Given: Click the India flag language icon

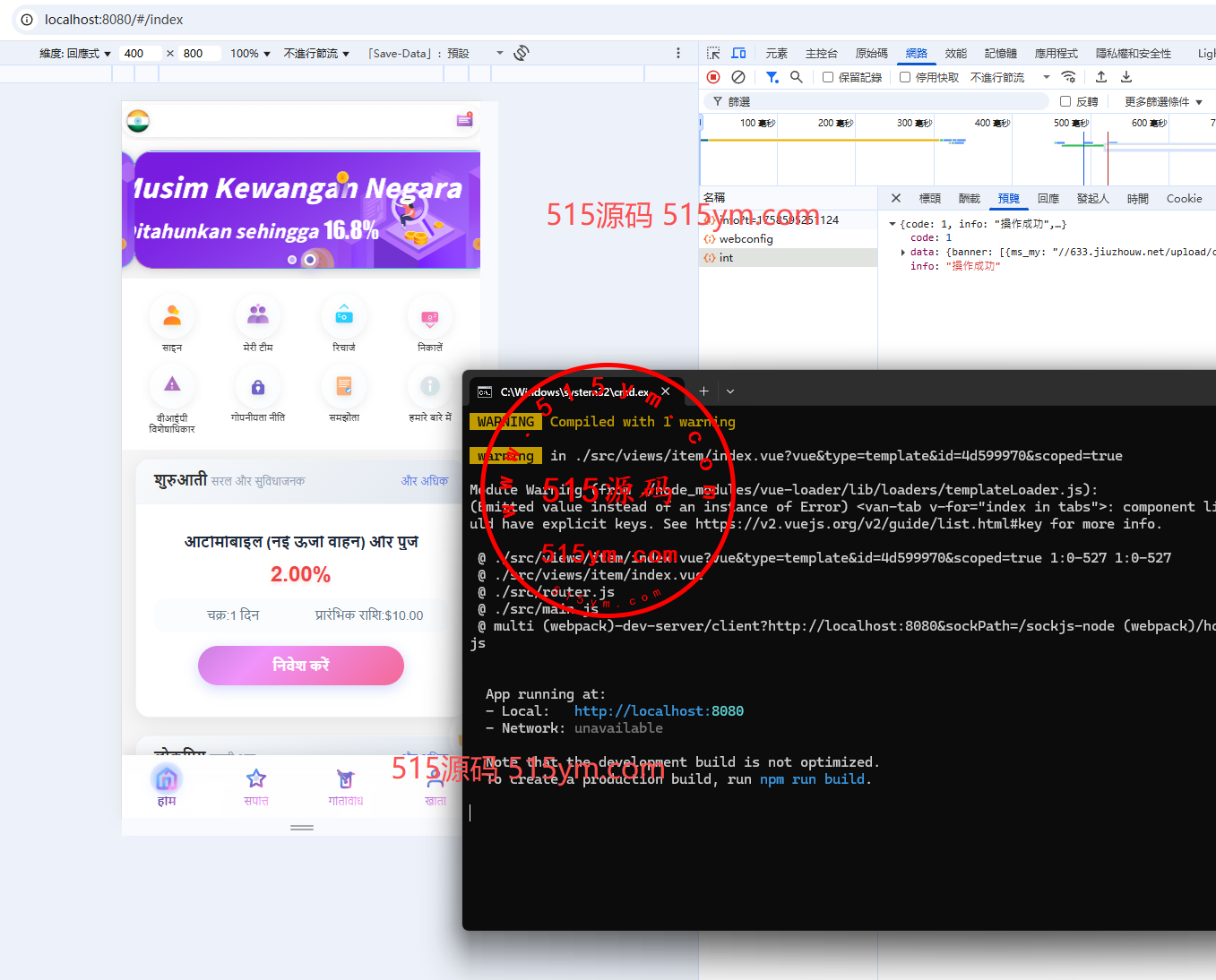Looking at the screenshot, I should [x=138, y=121].
